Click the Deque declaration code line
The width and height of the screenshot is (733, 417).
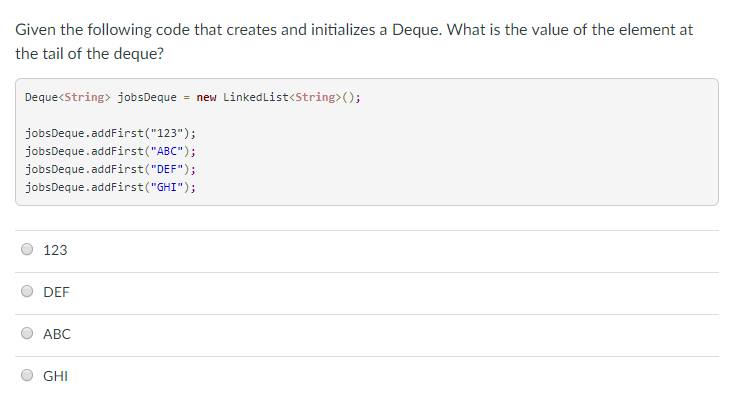tap(193, 97)
